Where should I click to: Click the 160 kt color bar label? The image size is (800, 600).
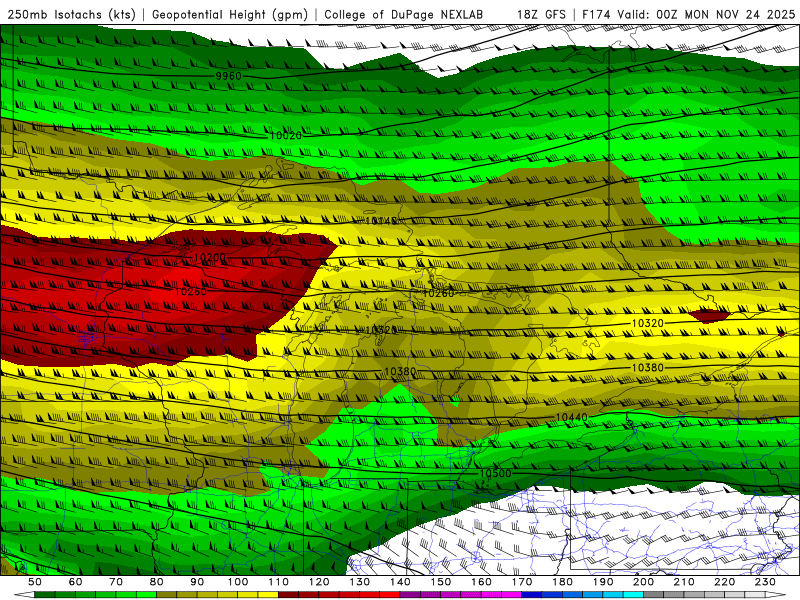coord(481,582)
